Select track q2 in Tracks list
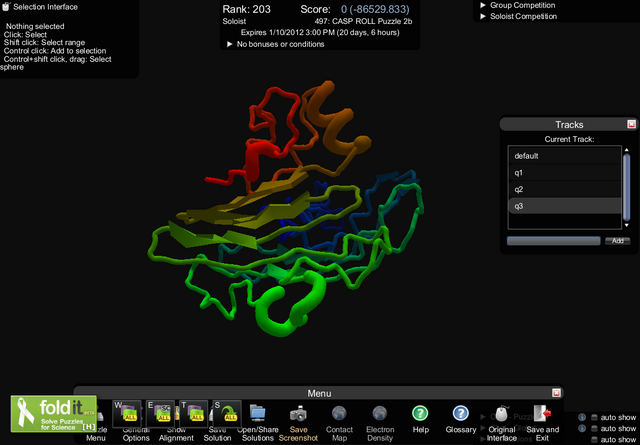Image resolution: width=640 pixels, height=445 pixels. pyautogui.click(x=565, y=189)
